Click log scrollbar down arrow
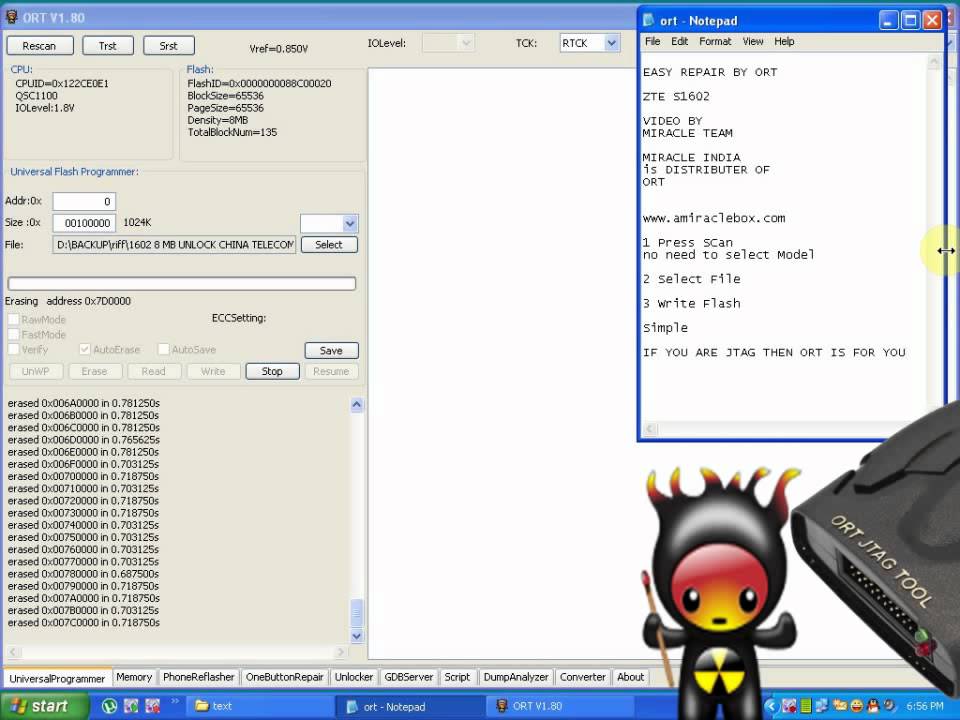This screenshot has height=720, width=960. pyautogui.click(x=357, y=636)
